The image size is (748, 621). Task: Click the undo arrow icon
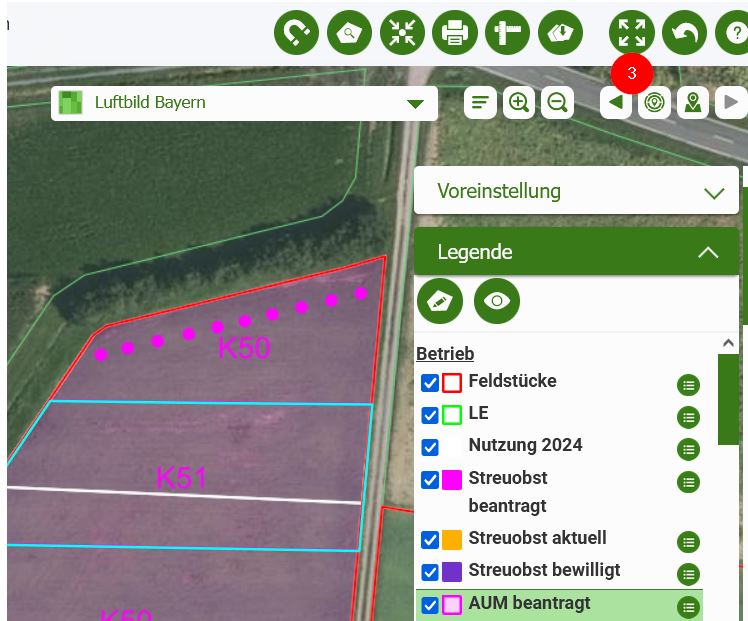point(684,33)
